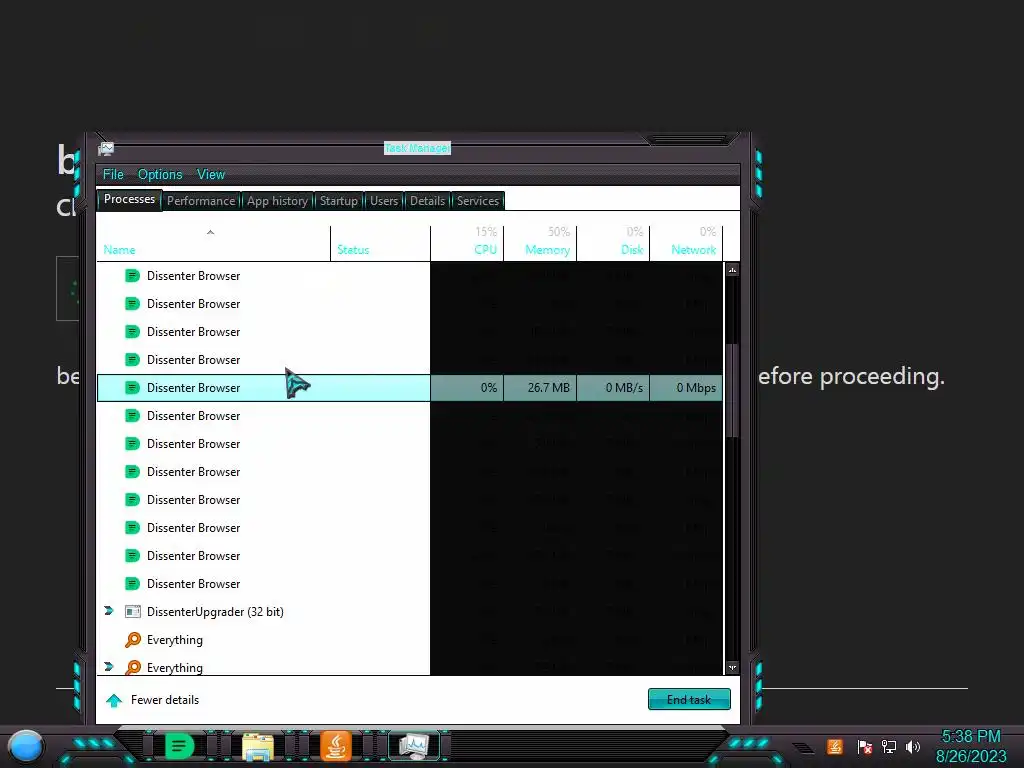Open the clock showing 5:38 PM

pyautogui.click(x=971, y=746)
